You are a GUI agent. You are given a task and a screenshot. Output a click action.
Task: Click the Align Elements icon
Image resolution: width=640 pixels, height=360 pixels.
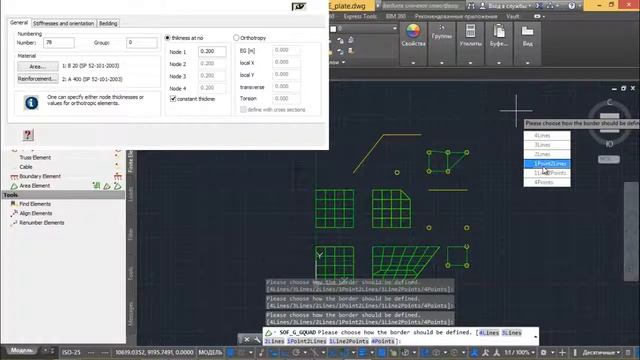(14, 213)
